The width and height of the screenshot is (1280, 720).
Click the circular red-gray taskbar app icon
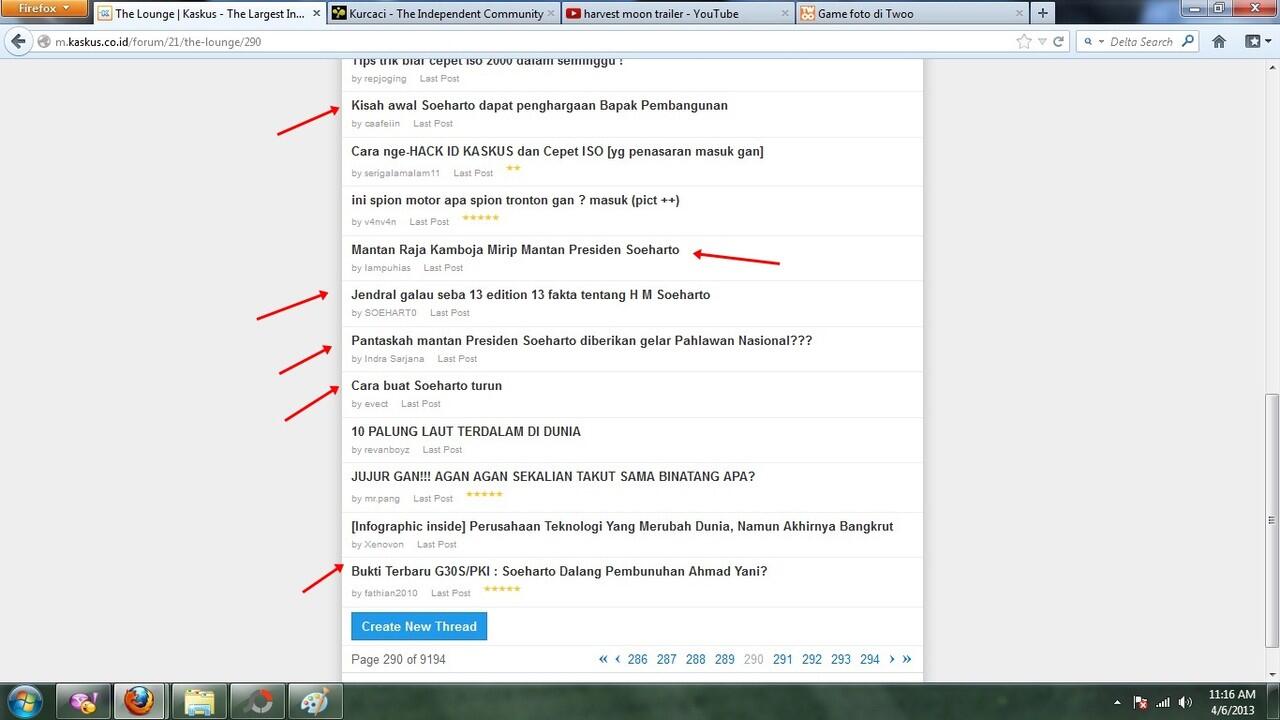tap(257, 702)
